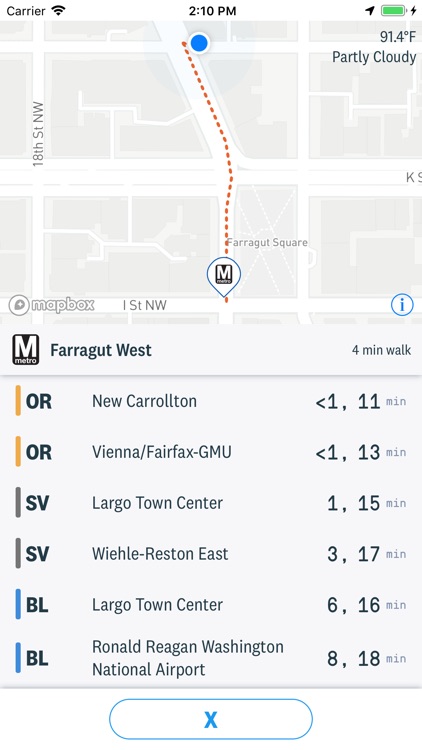Tap the 4 min walk label
The height and width of the screenshot is (750, 422).
[381, 350]
